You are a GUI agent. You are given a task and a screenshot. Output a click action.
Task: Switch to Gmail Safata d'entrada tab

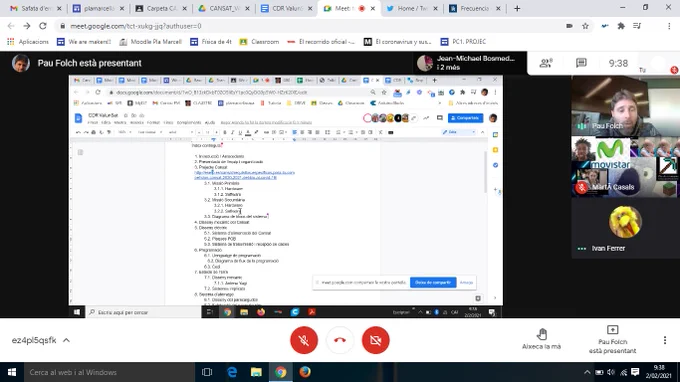click(x=36, y=8)
